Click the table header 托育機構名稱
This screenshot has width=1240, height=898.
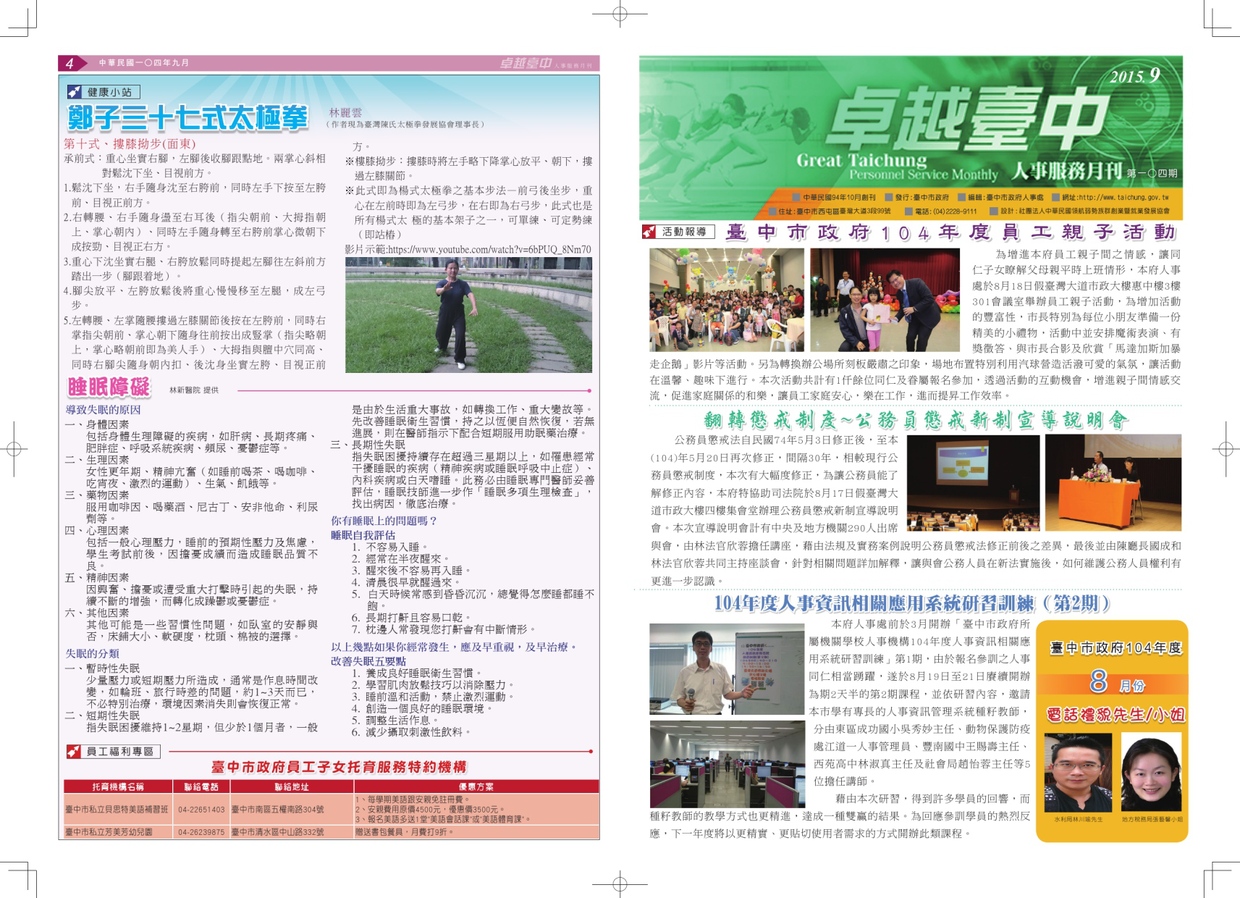tap(118, 788)
